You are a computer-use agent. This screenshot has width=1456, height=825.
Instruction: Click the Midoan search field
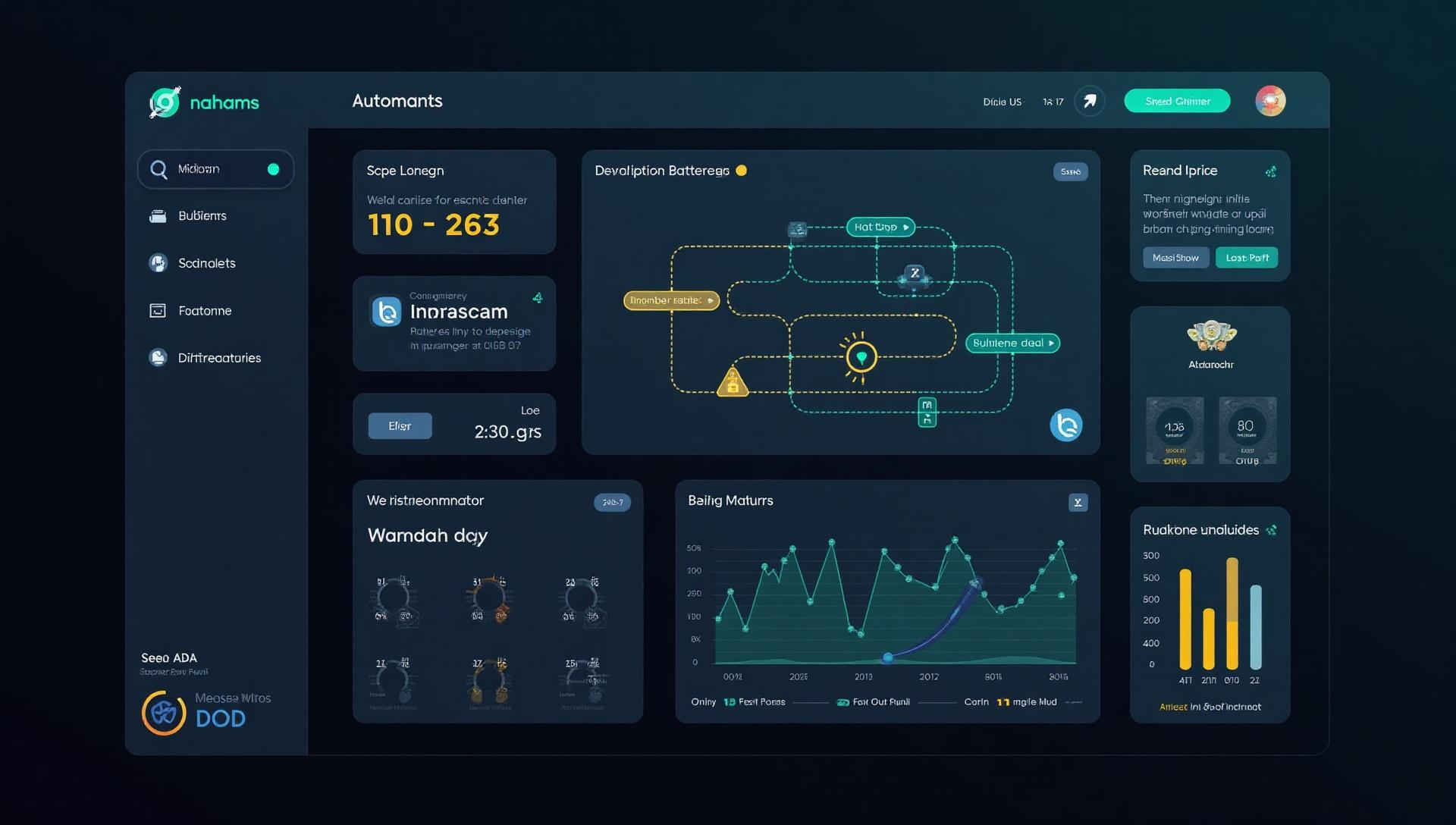(x=215, y=169)
